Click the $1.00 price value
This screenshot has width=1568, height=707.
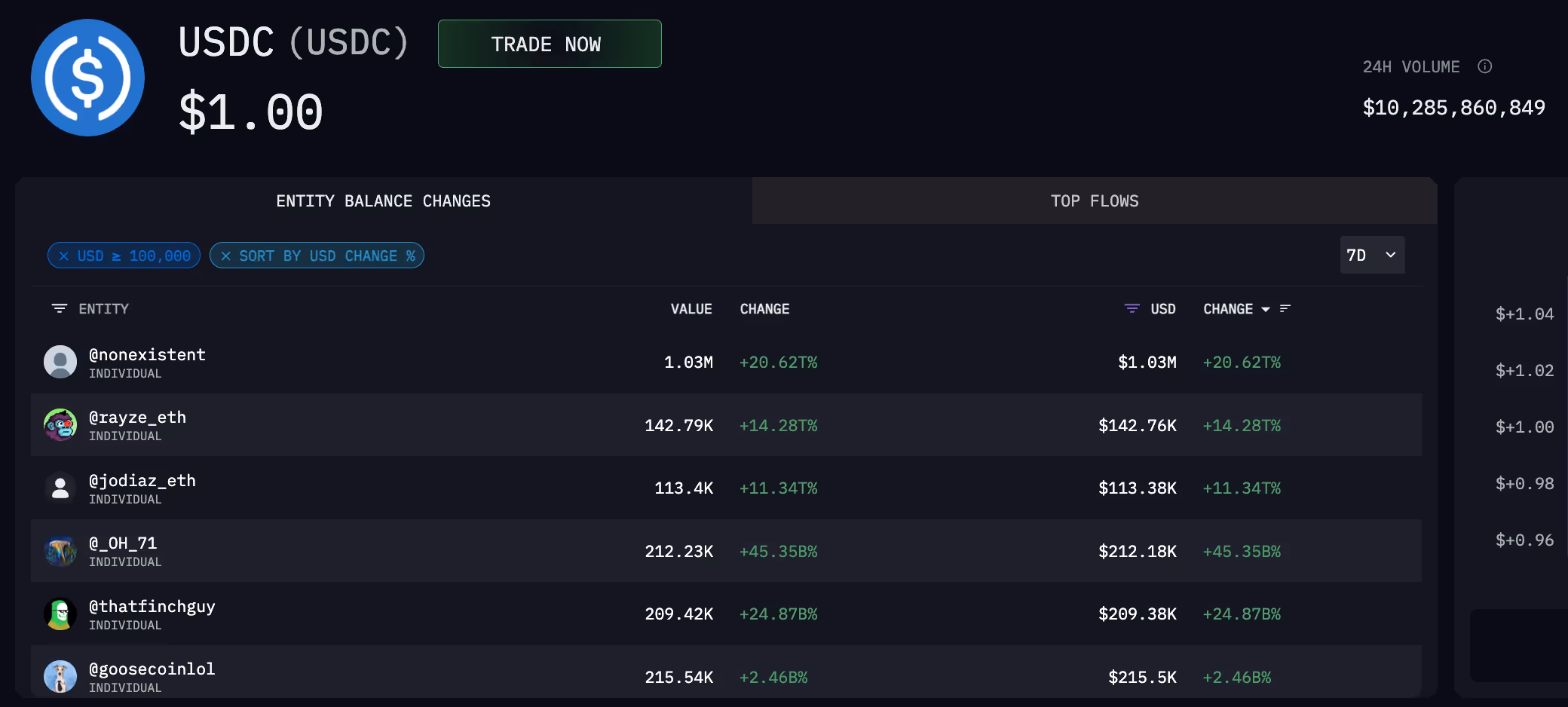(x=251, y=112)
